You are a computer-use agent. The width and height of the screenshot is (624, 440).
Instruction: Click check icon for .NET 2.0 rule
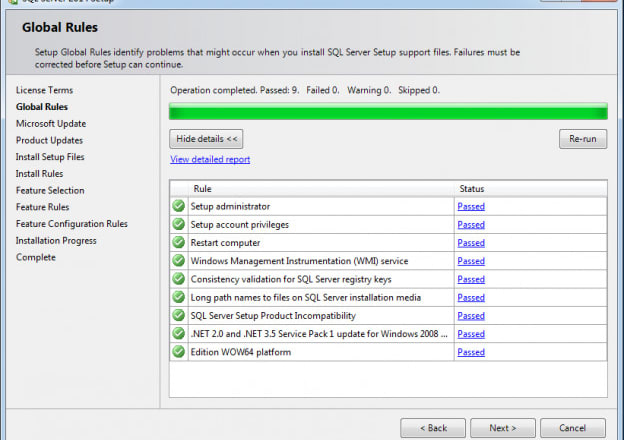click(x=179, y=333)
